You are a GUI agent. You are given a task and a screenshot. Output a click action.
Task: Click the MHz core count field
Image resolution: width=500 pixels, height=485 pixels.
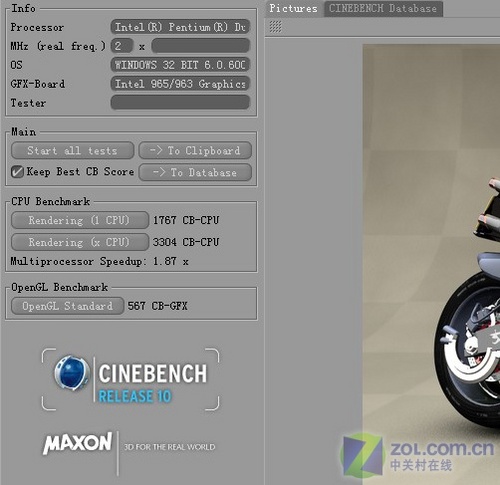(122, 46)
